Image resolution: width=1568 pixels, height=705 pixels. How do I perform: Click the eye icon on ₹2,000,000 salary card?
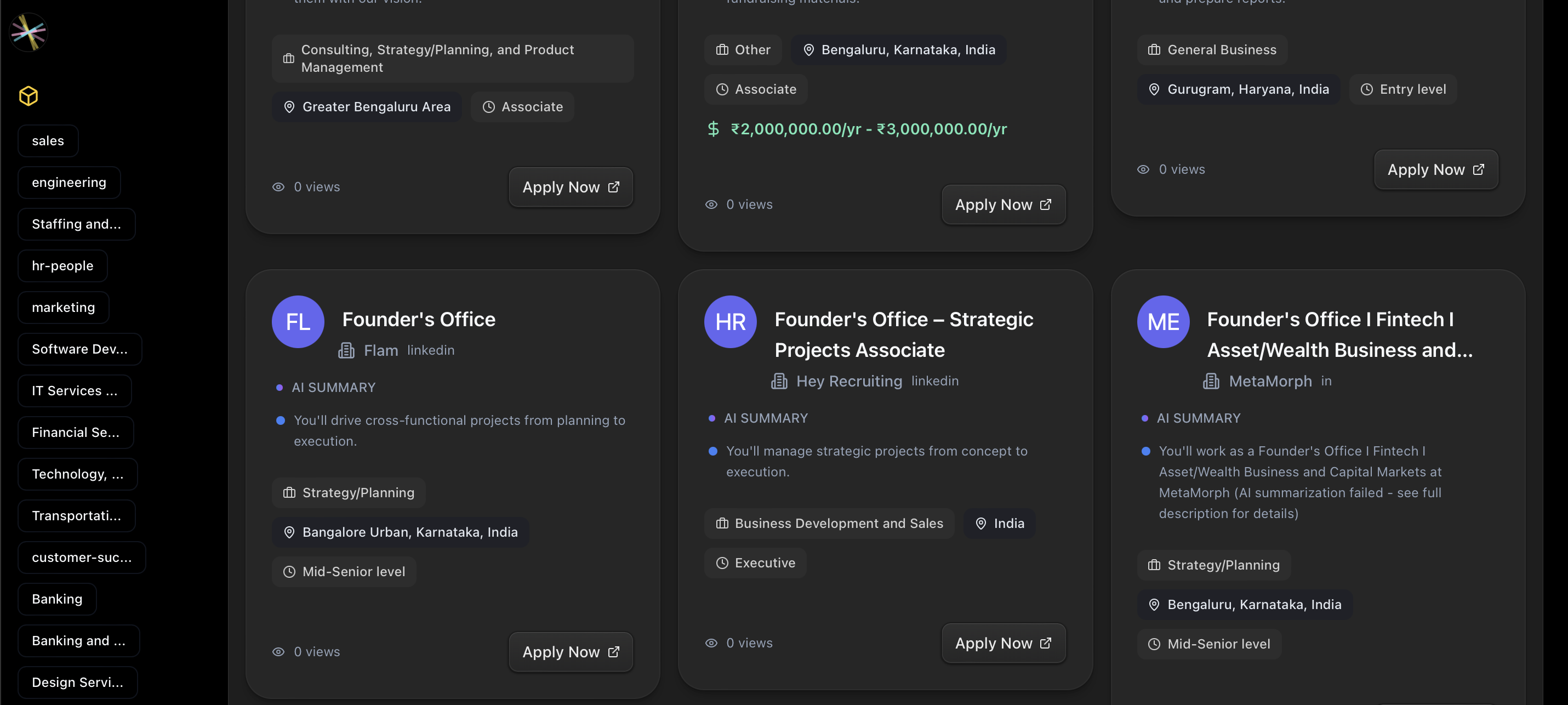(711, 204)
